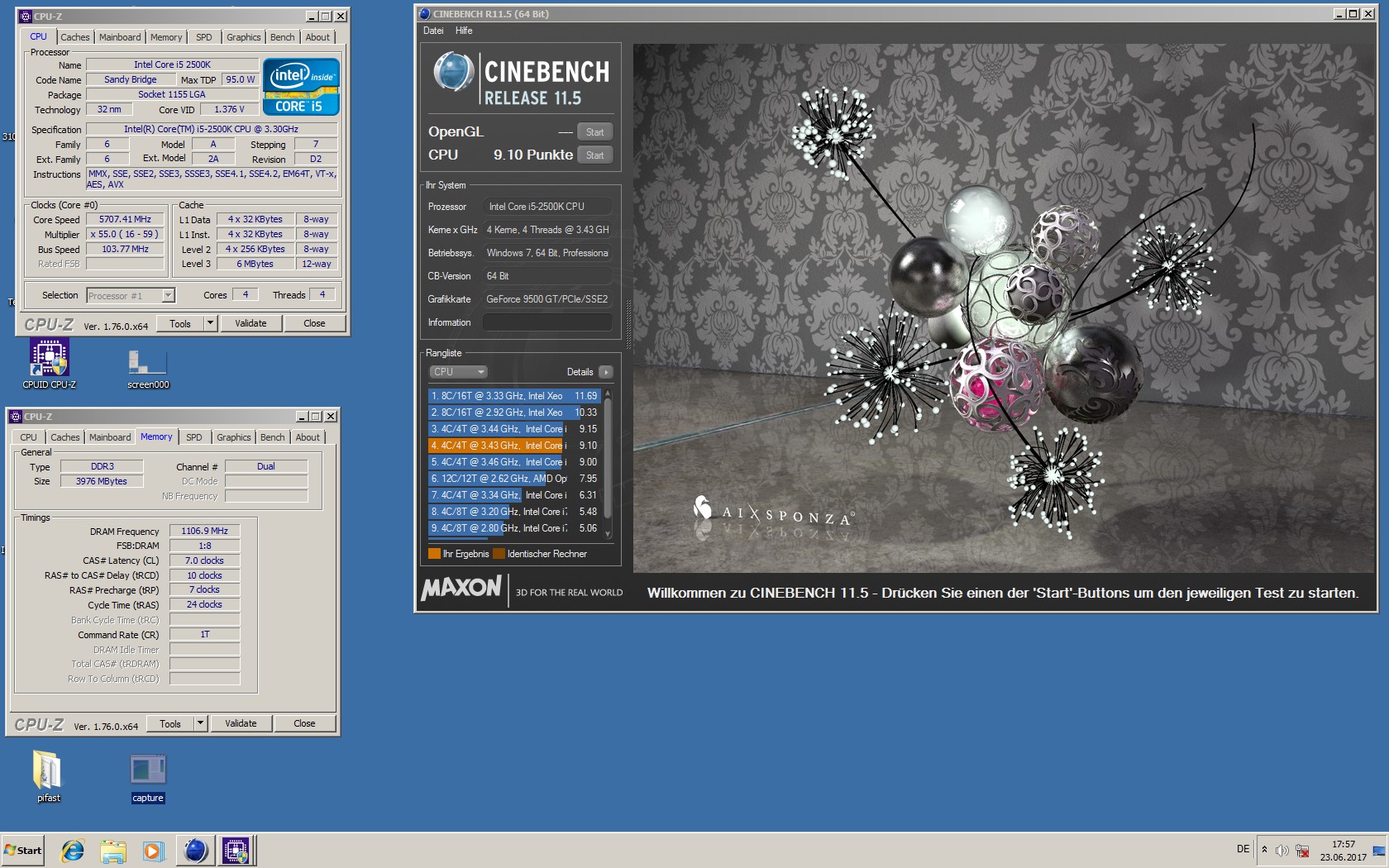Start the OpenGL benchmark
Viewport: 1389px width, 868px height.
pyautogui.click(x=594, y=132)
